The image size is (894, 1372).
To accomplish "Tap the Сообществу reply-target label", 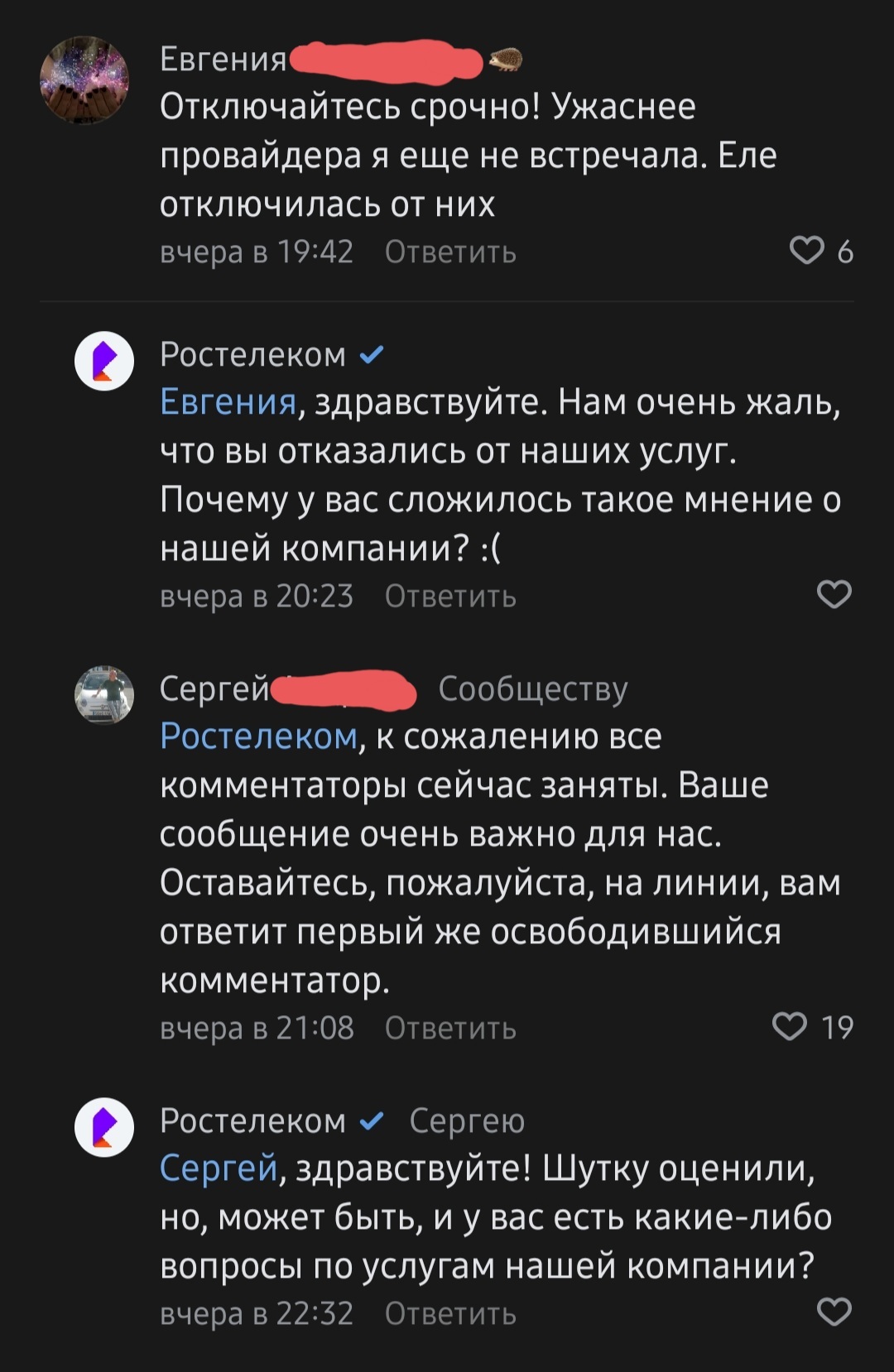I will [533, 688].
